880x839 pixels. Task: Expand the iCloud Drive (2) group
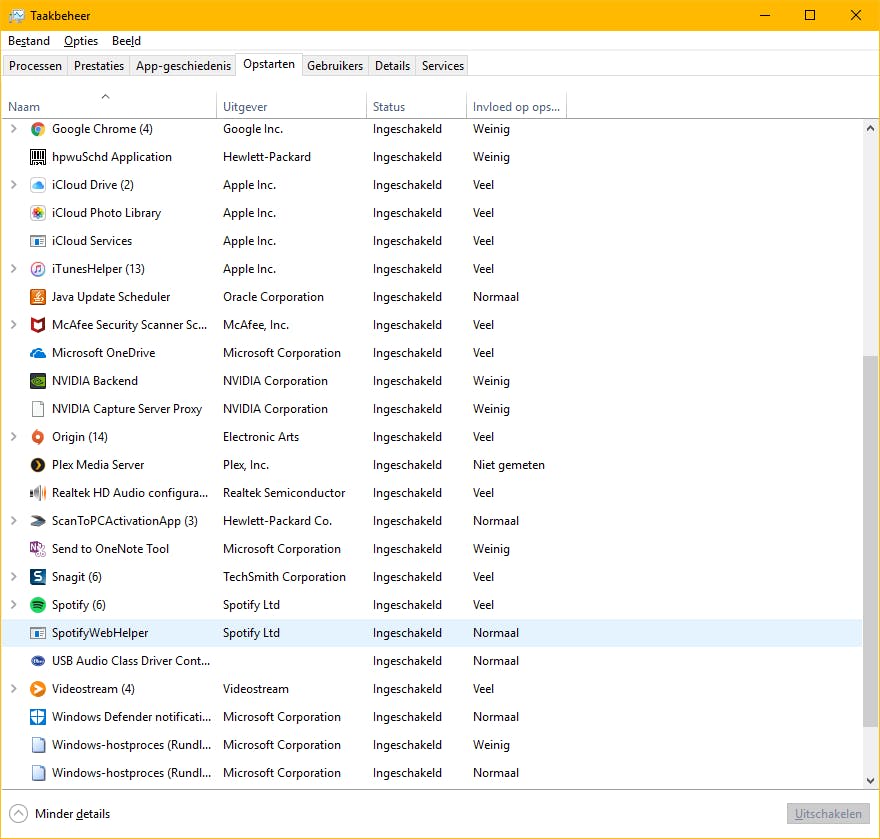pyautogui.click(x=14, y=185)
